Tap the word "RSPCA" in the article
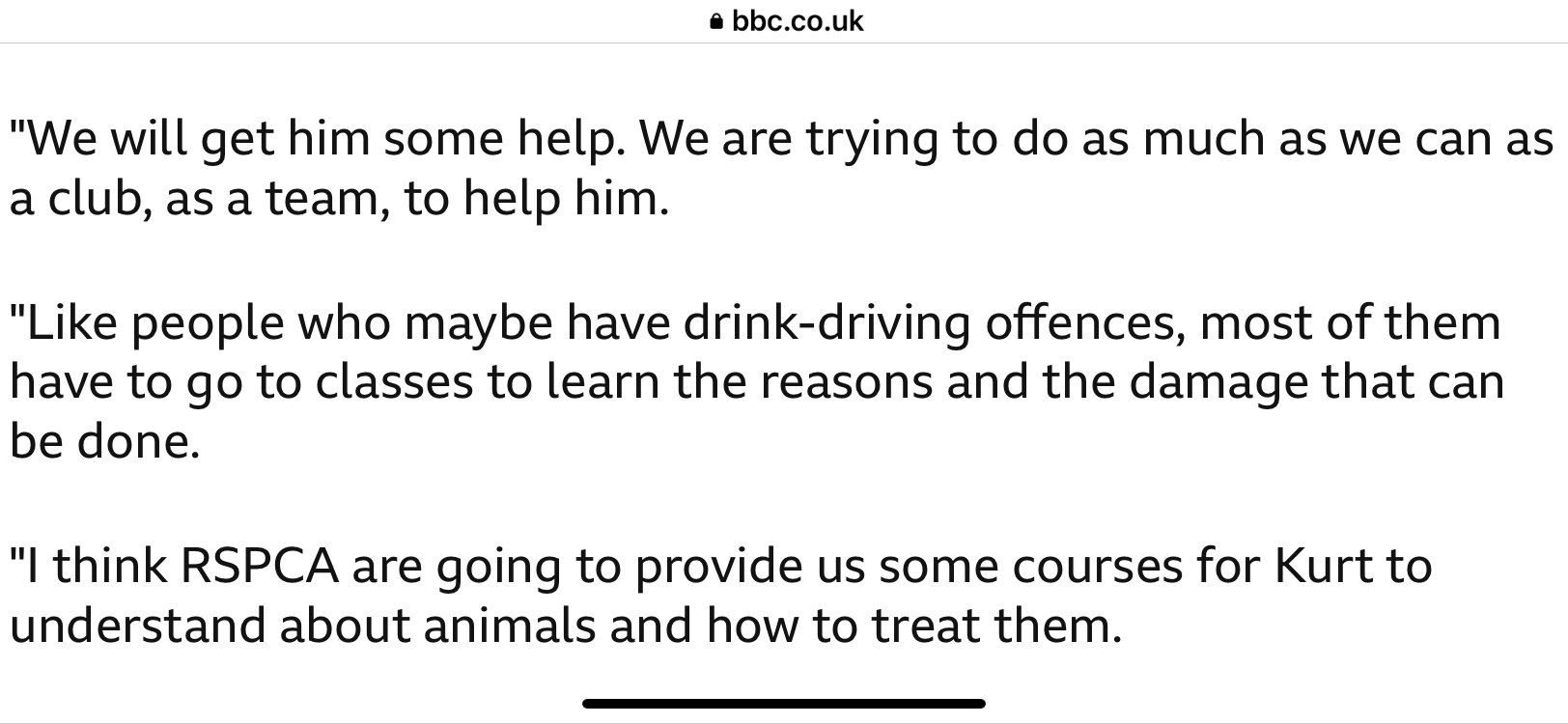1568x724 pixels. click(259, 566)
